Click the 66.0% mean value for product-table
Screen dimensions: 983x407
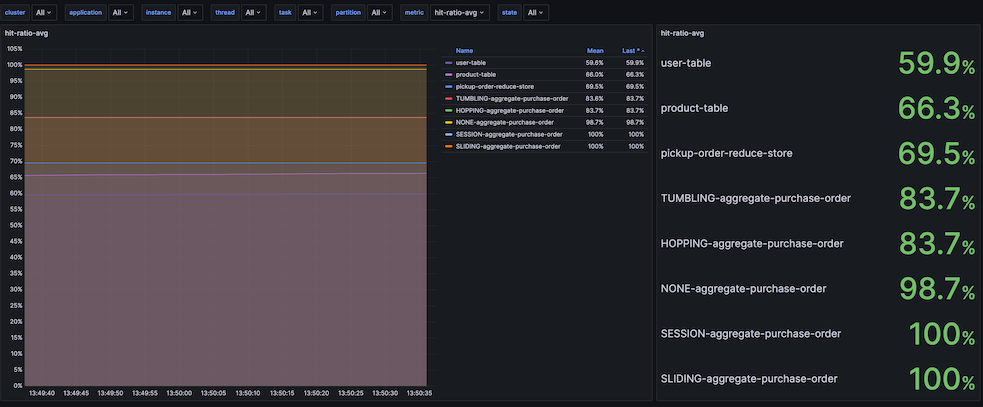coord(595,75)
